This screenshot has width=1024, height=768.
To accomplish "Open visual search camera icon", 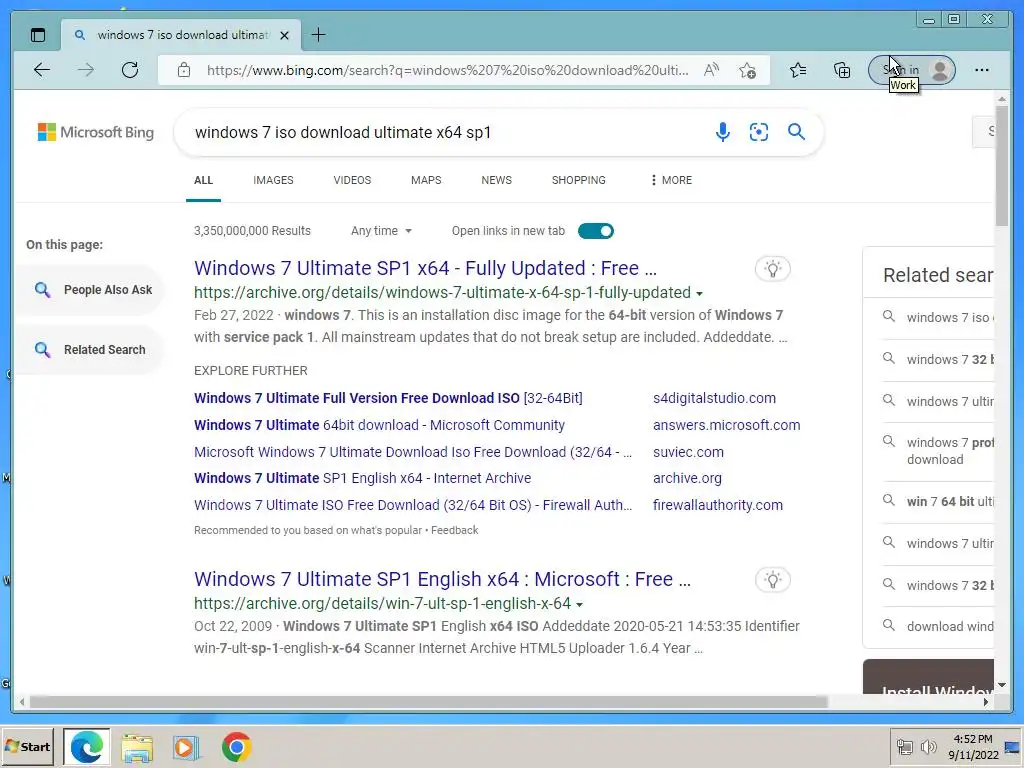I will 759,132.
